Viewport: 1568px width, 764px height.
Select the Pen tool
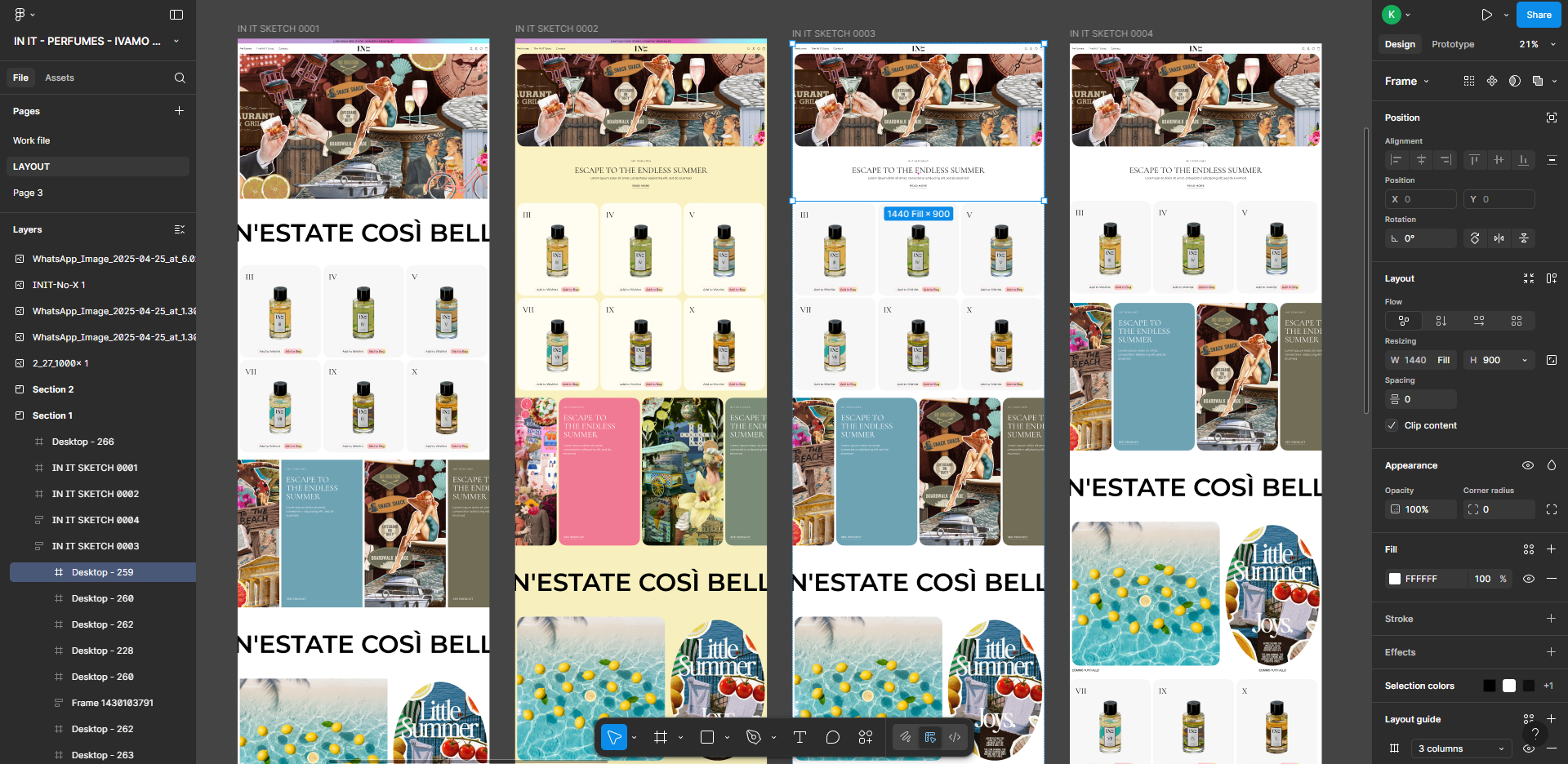[x=753, y=737]
